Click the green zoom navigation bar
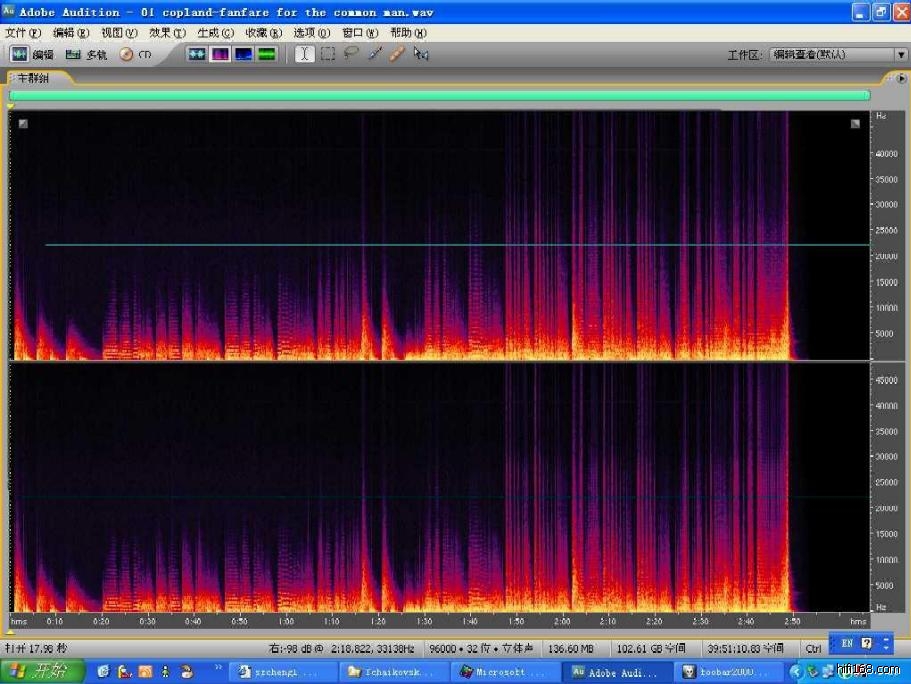The height and width of the screenshot is (684, 911). (x=439, y=95)
